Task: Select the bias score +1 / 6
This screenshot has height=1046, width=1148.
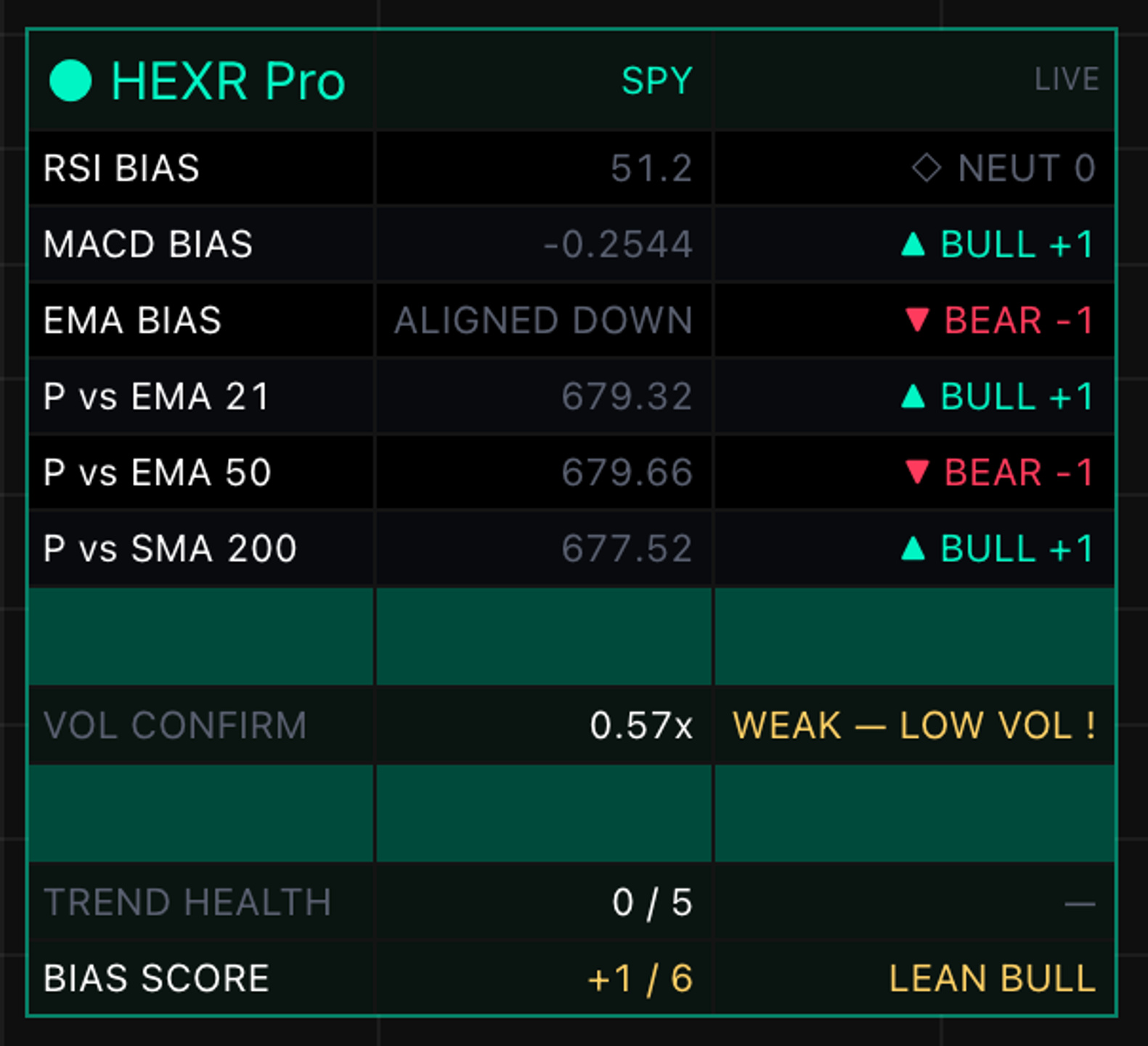Action: click(x=640, y=978)
